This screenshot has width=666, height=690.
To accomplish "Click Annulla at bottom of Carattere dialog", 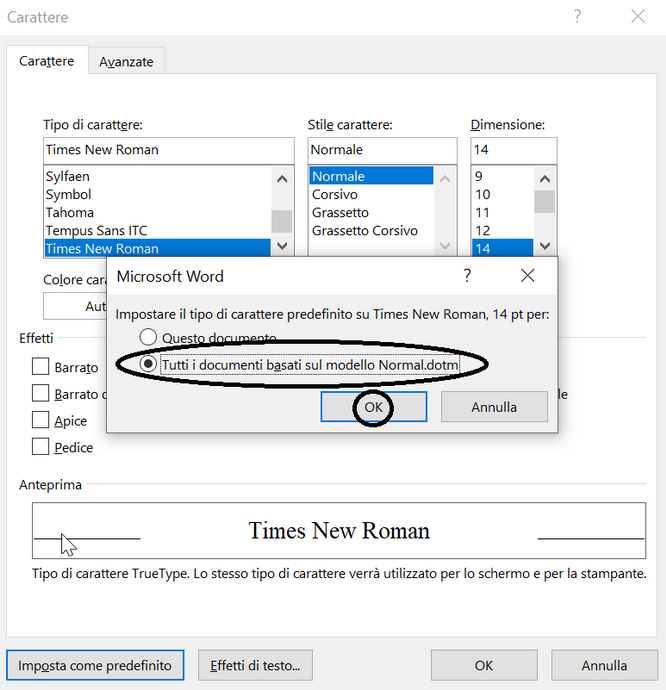I will 604,665.
